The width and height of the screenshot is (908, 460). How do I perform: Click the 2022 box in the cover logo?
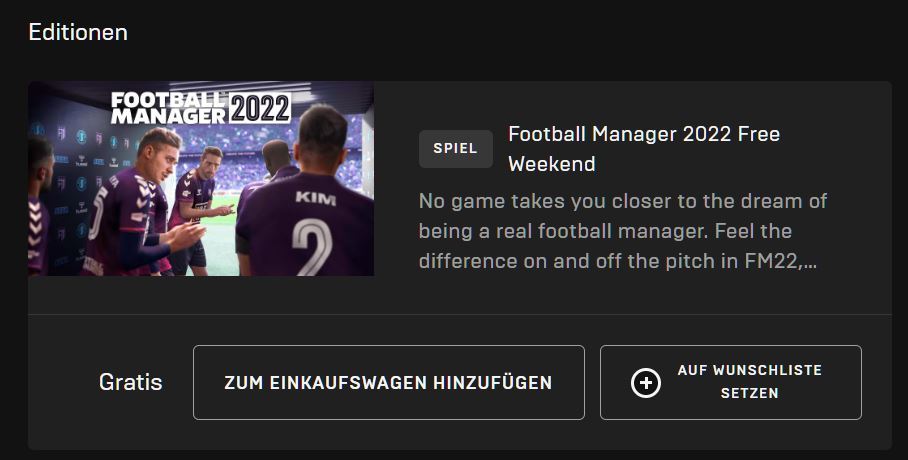click(260, 108)
